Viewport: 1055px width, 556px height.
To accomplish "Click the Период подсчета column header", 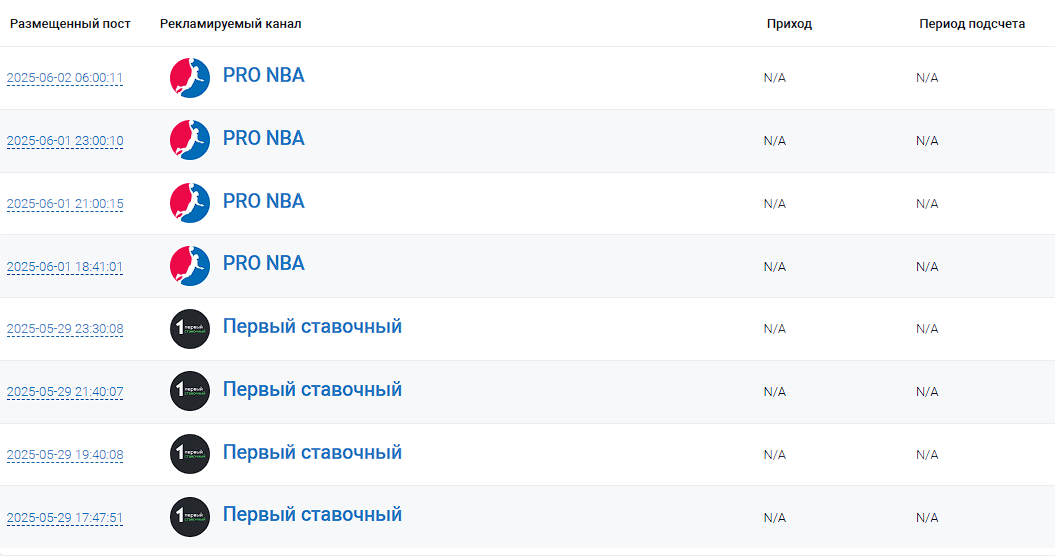I will [972, 24].
